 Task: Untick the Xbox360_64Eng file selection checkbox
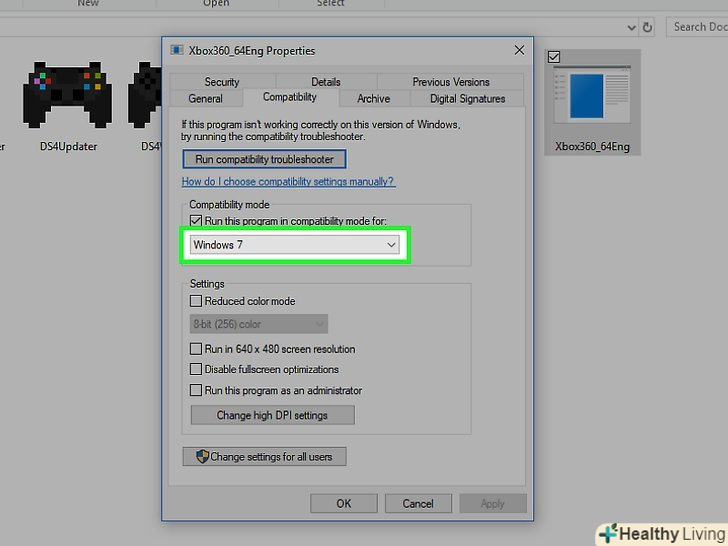click(x=554, y=57)
